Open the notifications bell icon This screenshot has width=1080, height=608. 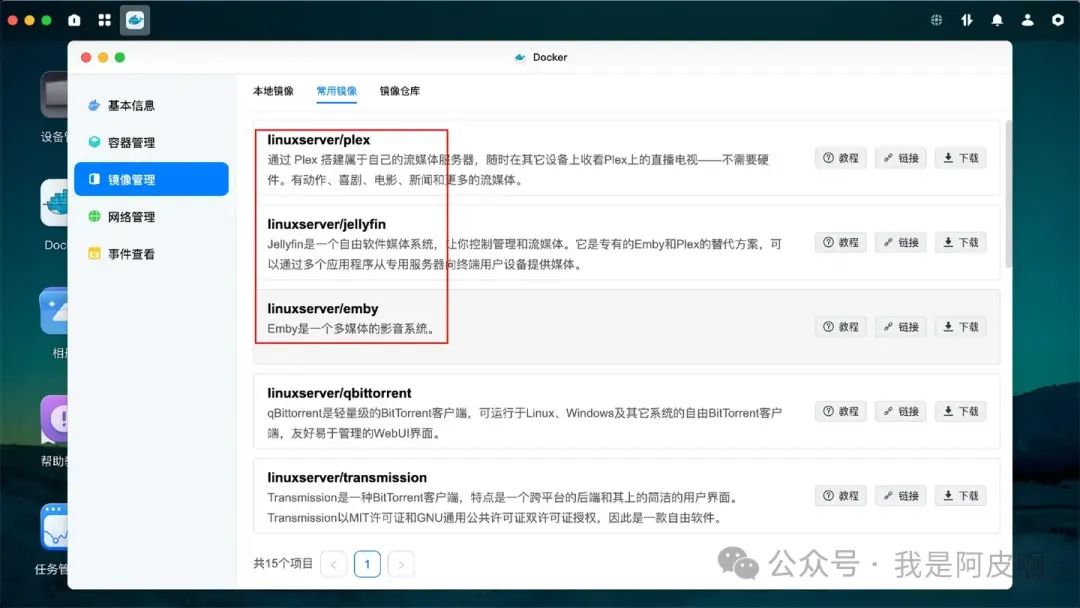point(997,20)
